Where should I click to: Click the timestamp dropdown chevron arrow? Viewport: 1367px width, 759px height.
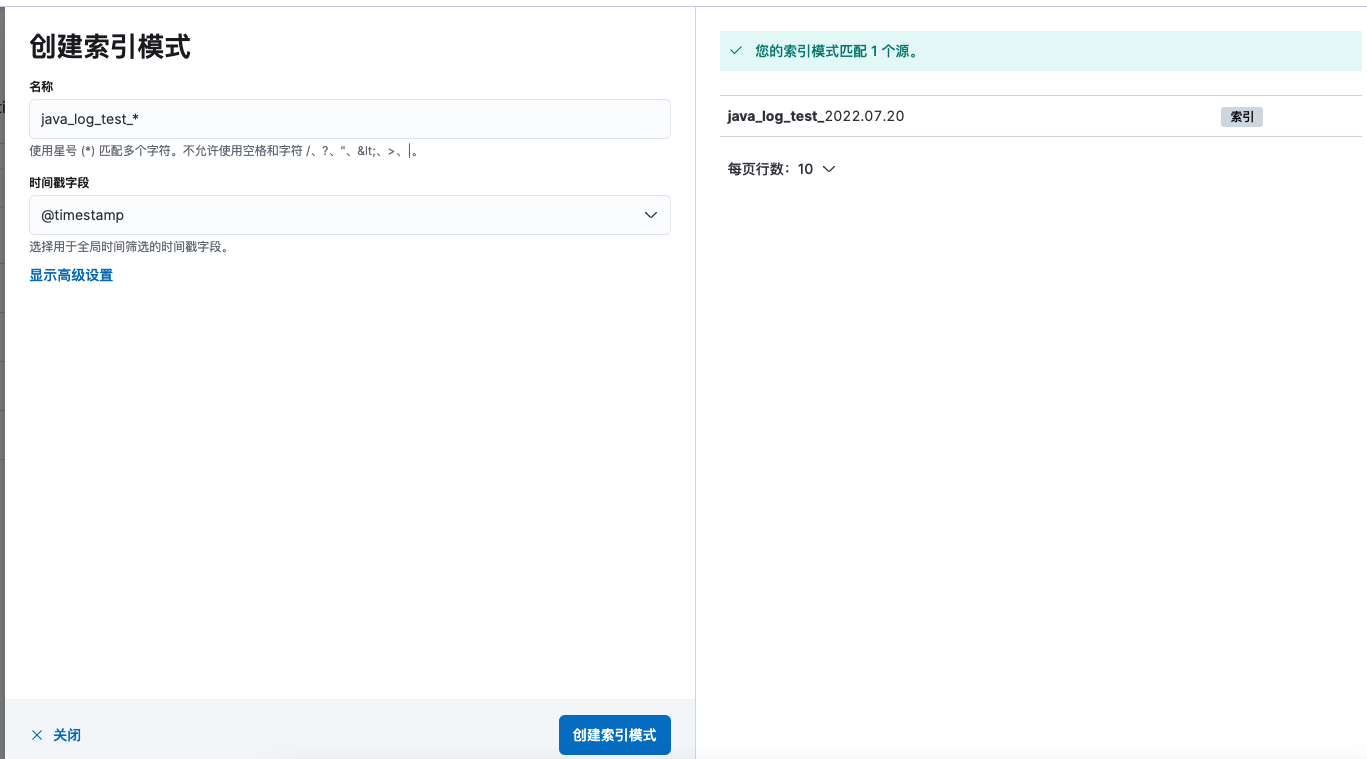[x=651, y=215]
